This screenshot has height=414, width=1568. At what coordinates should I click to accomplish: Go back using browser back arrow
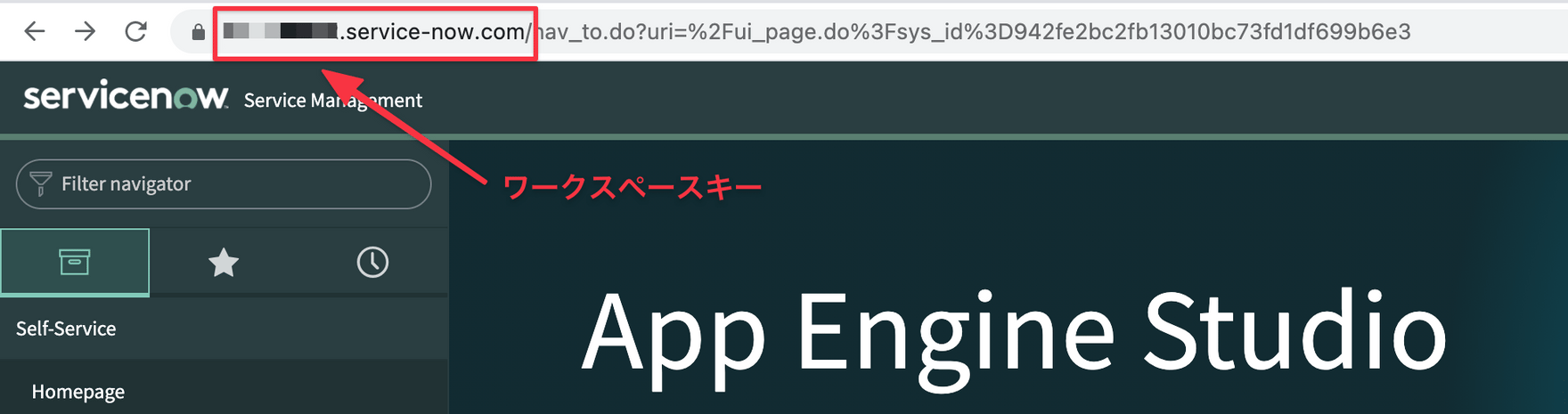click(x=35, y=32)
